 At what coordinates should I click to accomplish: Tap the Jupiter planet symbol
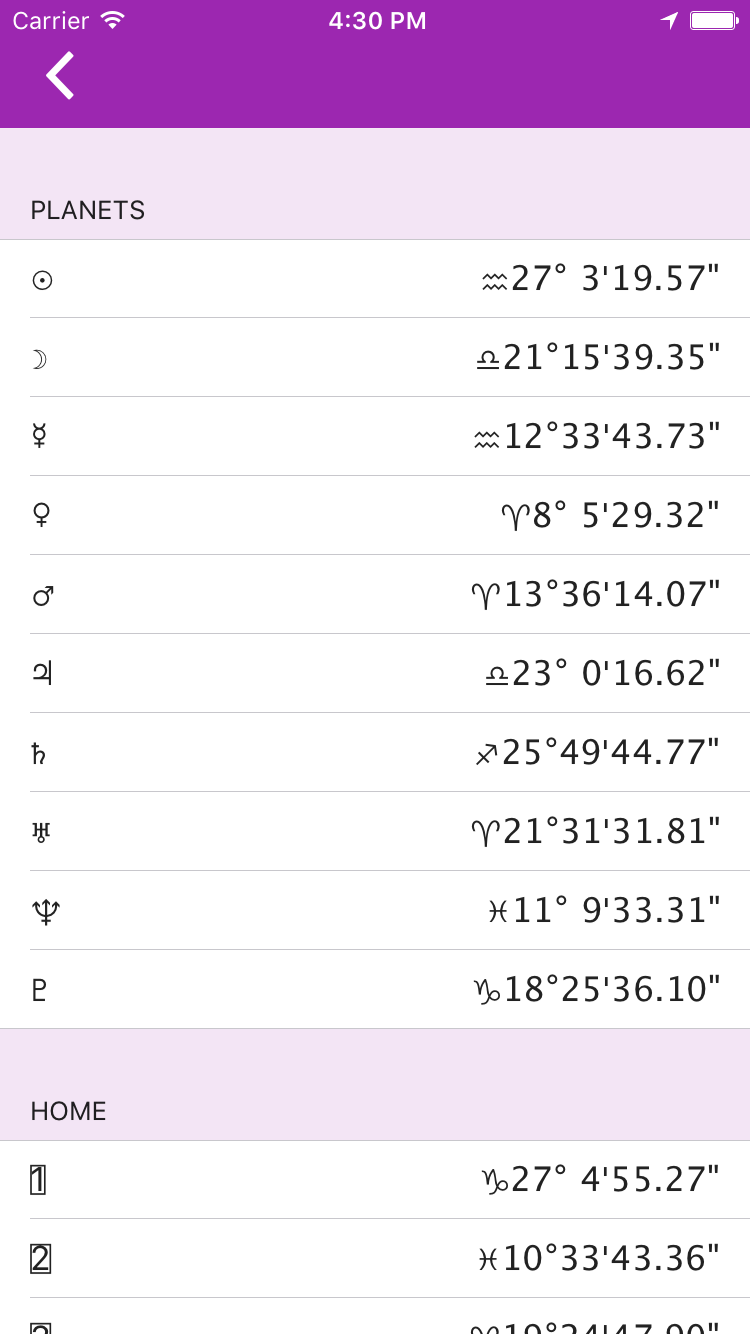[x=42, y=673]
